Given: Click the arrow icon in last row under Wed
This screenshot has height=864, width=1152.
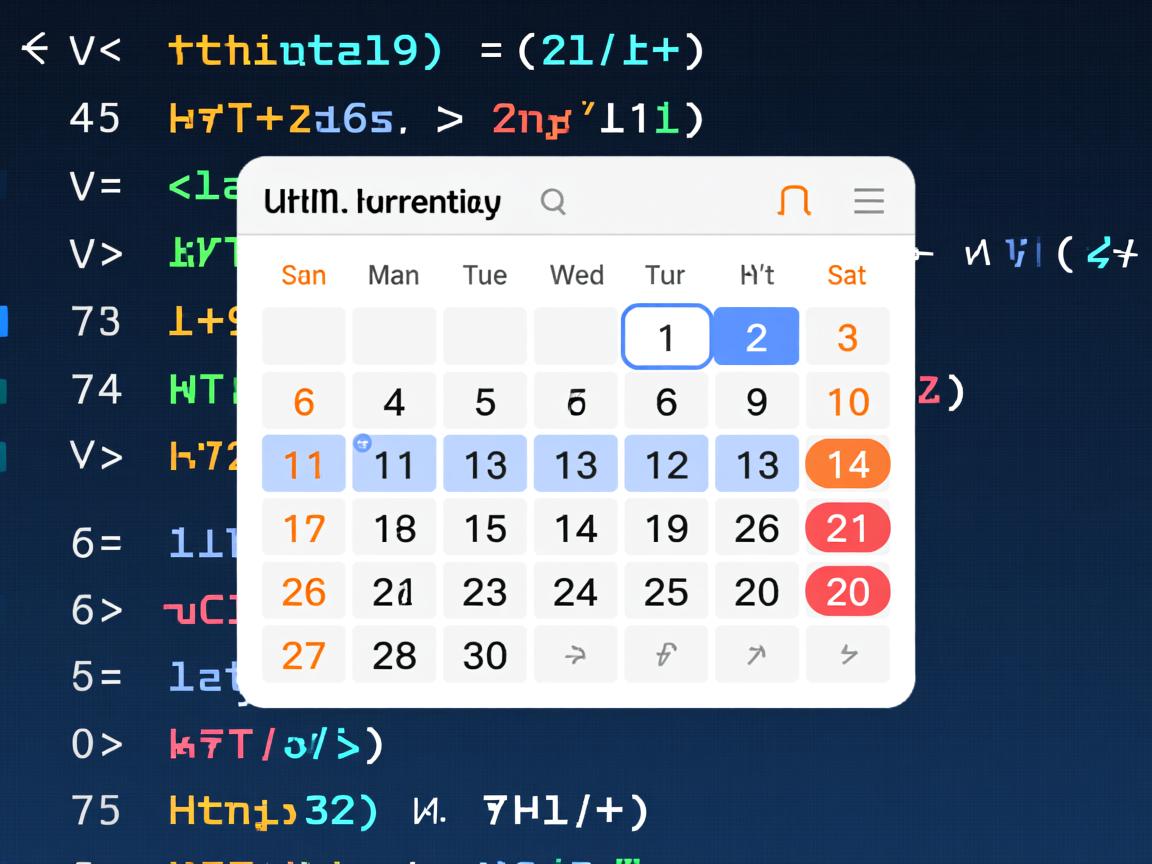Looking at the screenshot, I should tap(575, 655).
